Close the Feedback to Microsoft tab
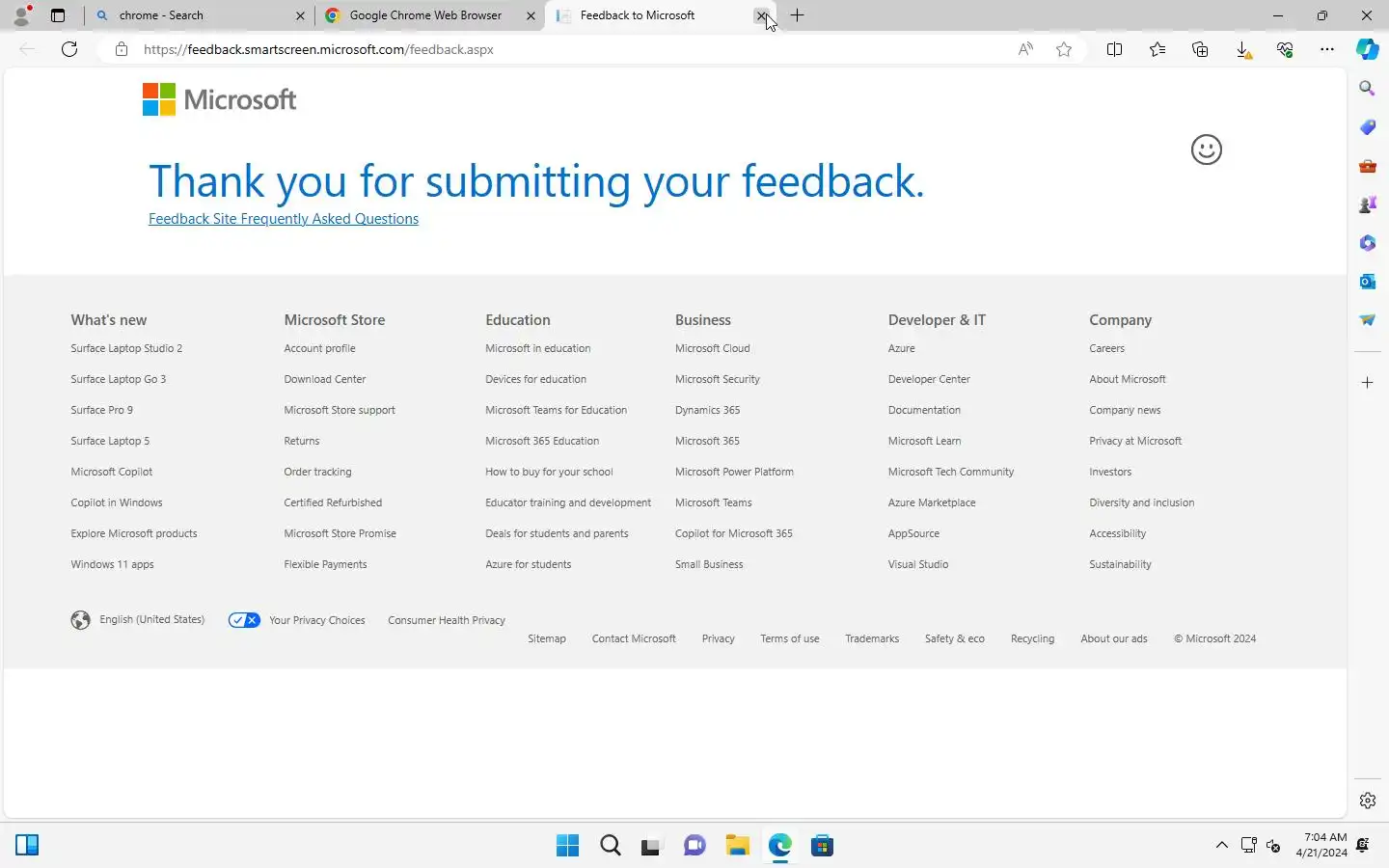Image resolution: width=1389 pixels, height=868 pixels. pos(761,15)
